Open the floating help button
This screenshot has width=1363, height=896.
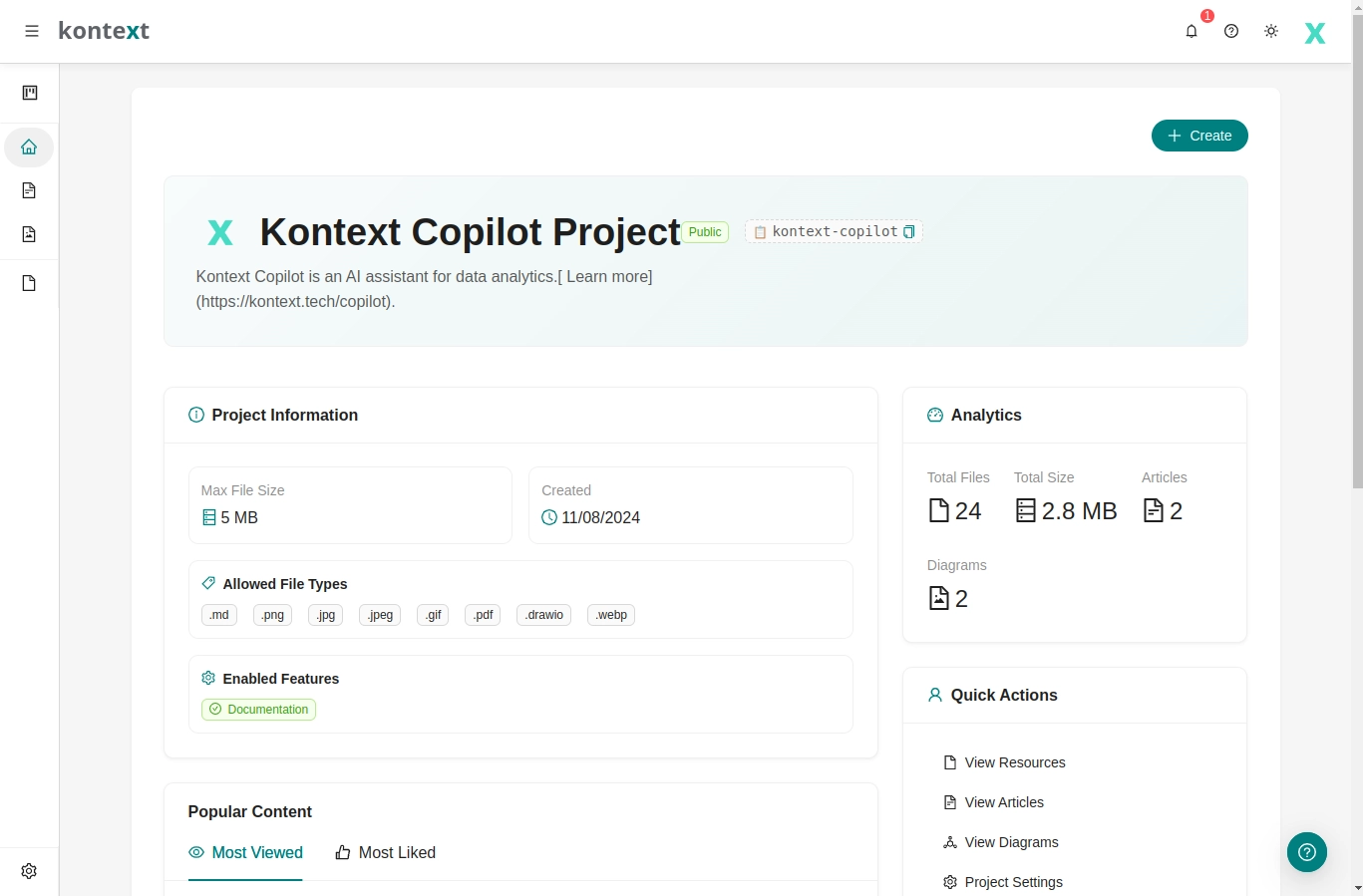pos(1307,852)
